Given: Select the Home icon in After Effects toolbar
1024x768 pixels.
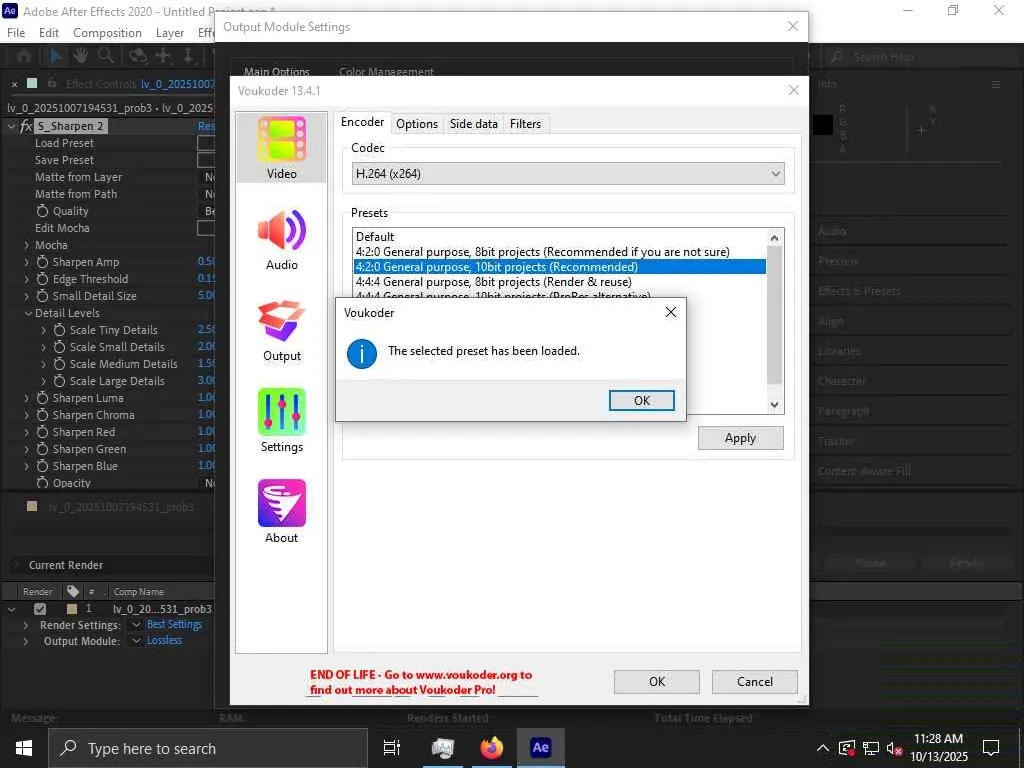Looking at the screenshot, I should [x=24, y=57].
